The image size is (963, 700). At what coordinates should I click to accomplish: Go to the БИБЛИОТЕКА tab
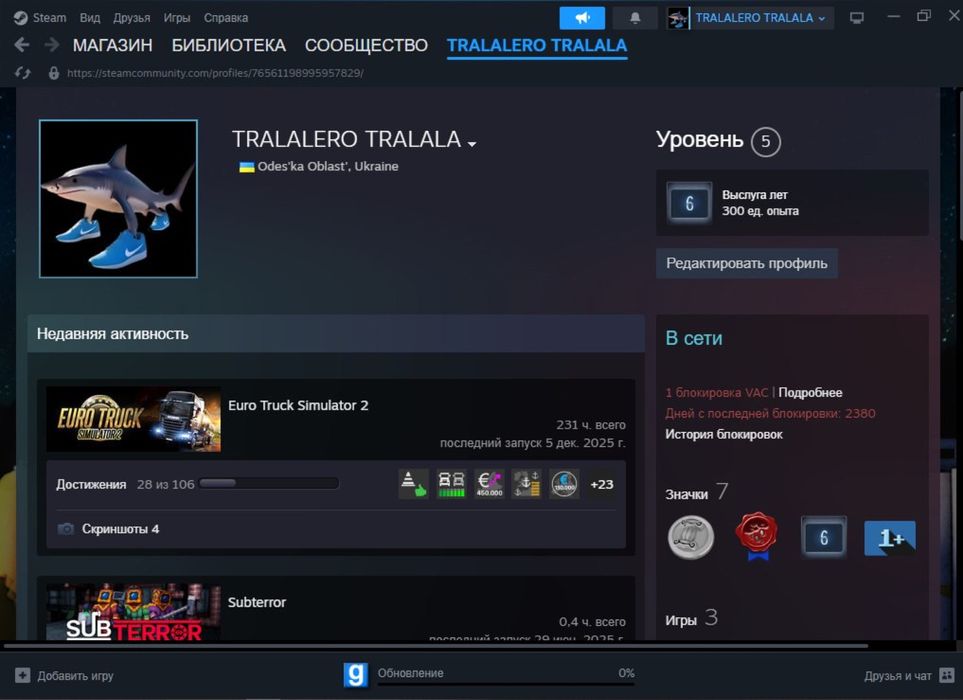(x=228, y=45)
